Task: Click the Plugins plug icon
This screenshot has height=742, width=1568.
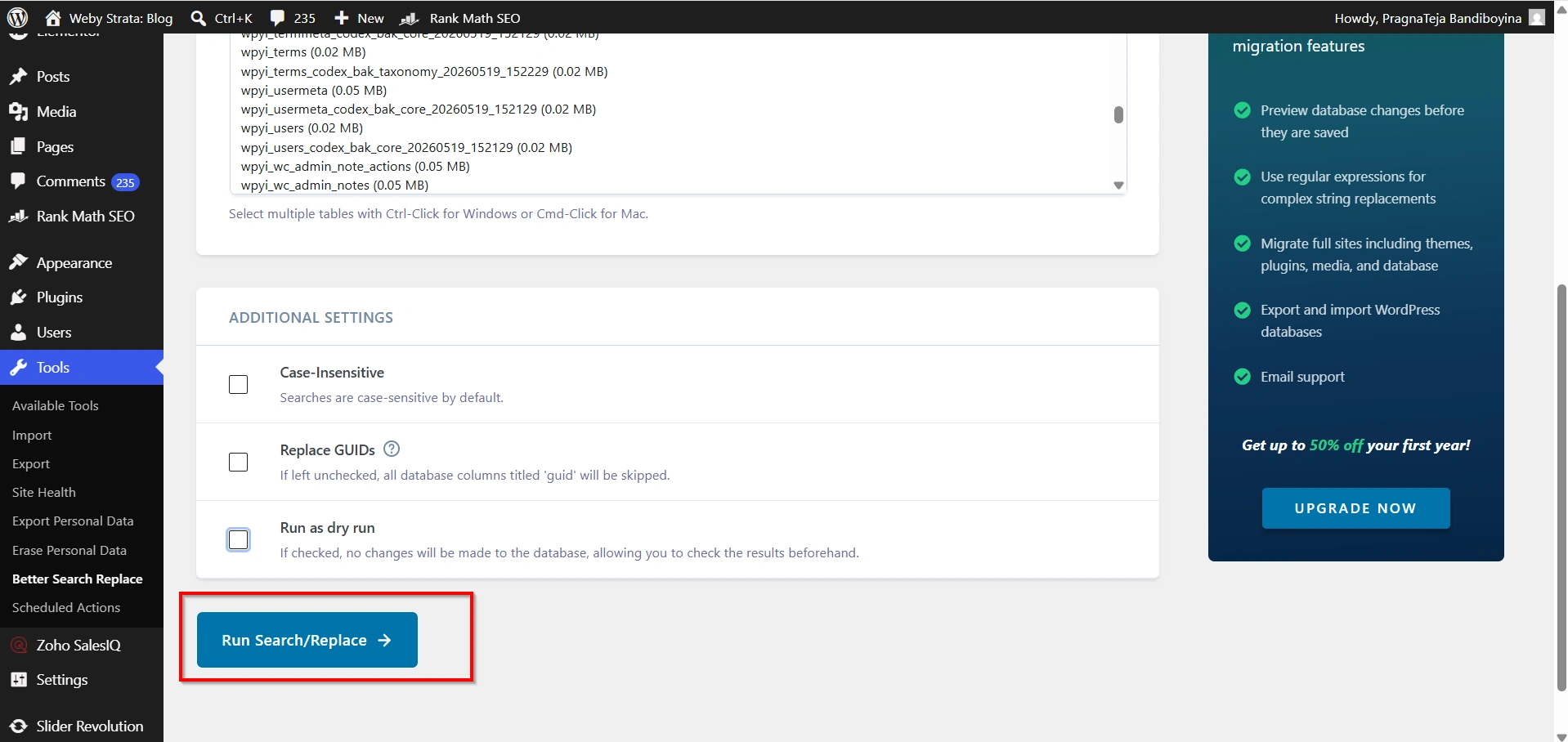Action: tap(18, 297)
